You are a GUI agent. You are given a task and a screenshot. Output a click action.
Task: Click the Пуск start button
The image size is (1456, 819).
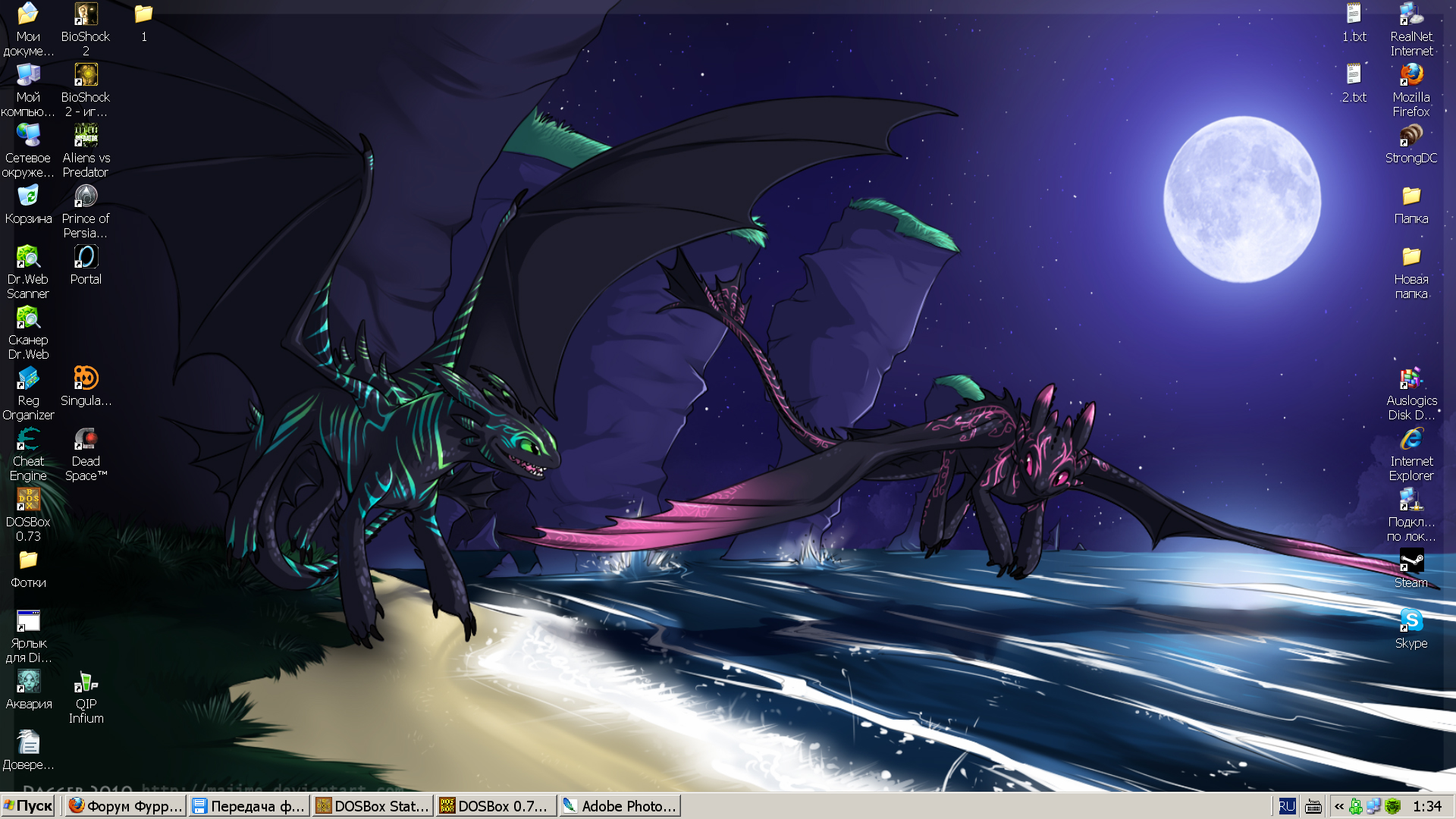[x=29, y=805]
